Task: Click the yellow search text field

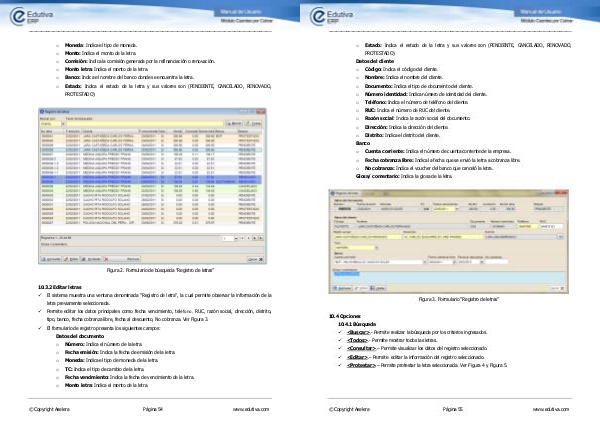Action: click(x=140, y=124)
